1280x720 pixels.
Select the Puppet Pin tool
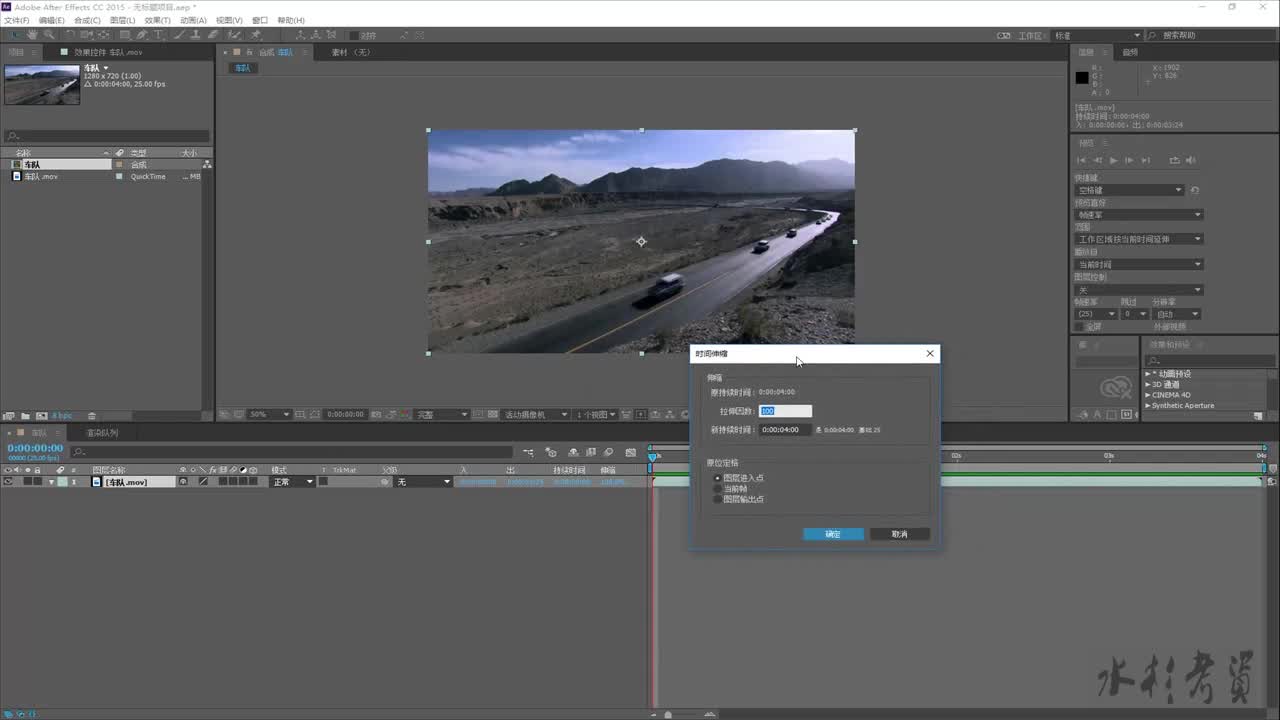(254, 35)
